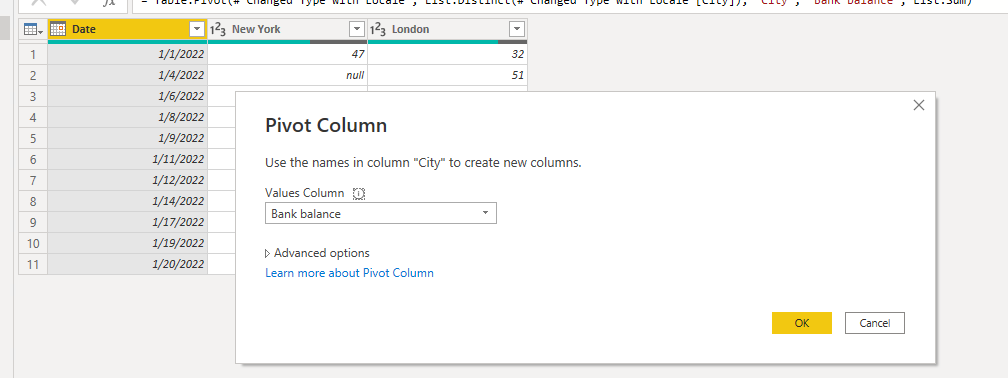Select the 1/12/2022 date cell
This screenshot has height=378, width=1008.
click(127, 180)
